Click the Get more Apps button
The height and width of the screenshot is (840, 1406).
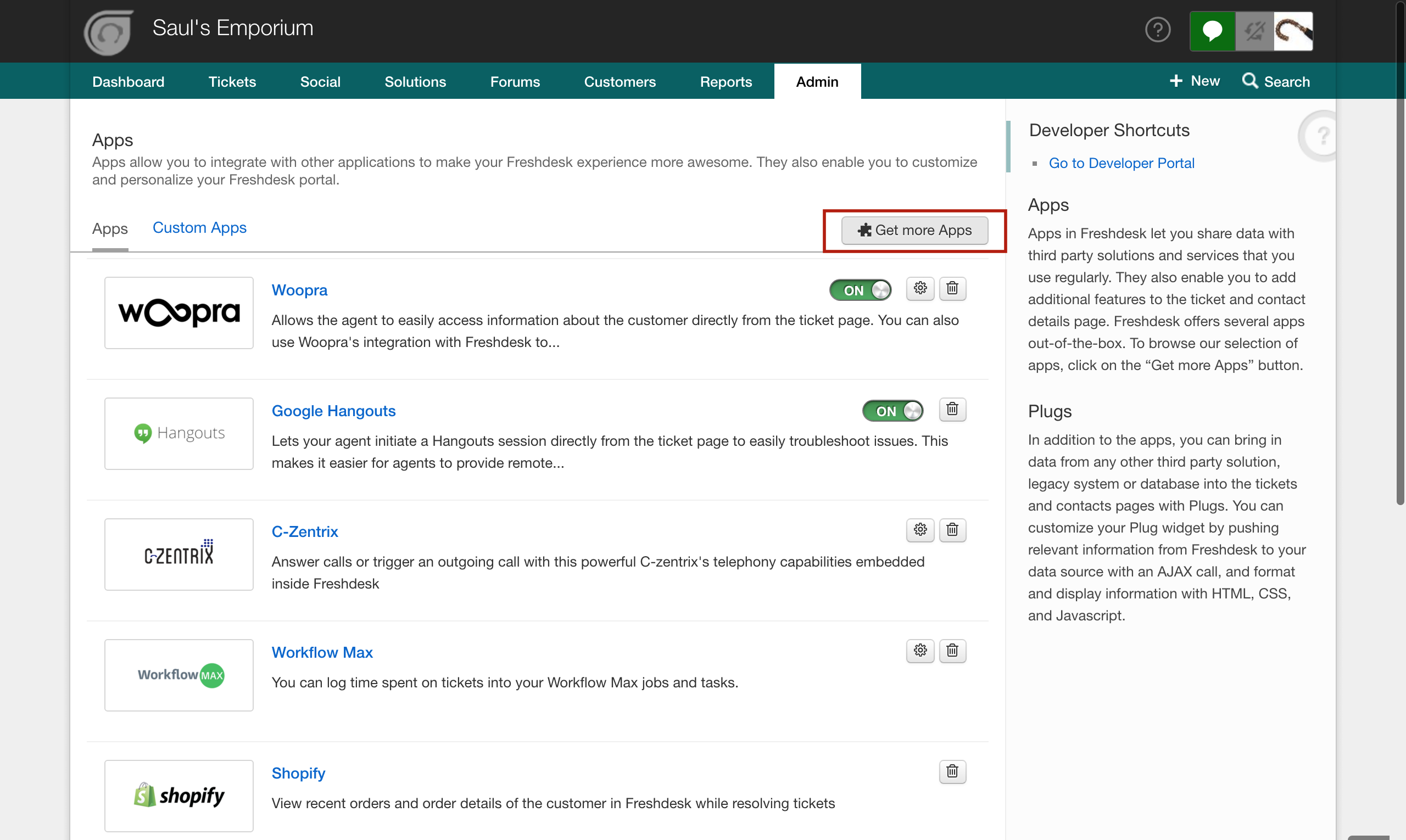[x=914, y=231]
